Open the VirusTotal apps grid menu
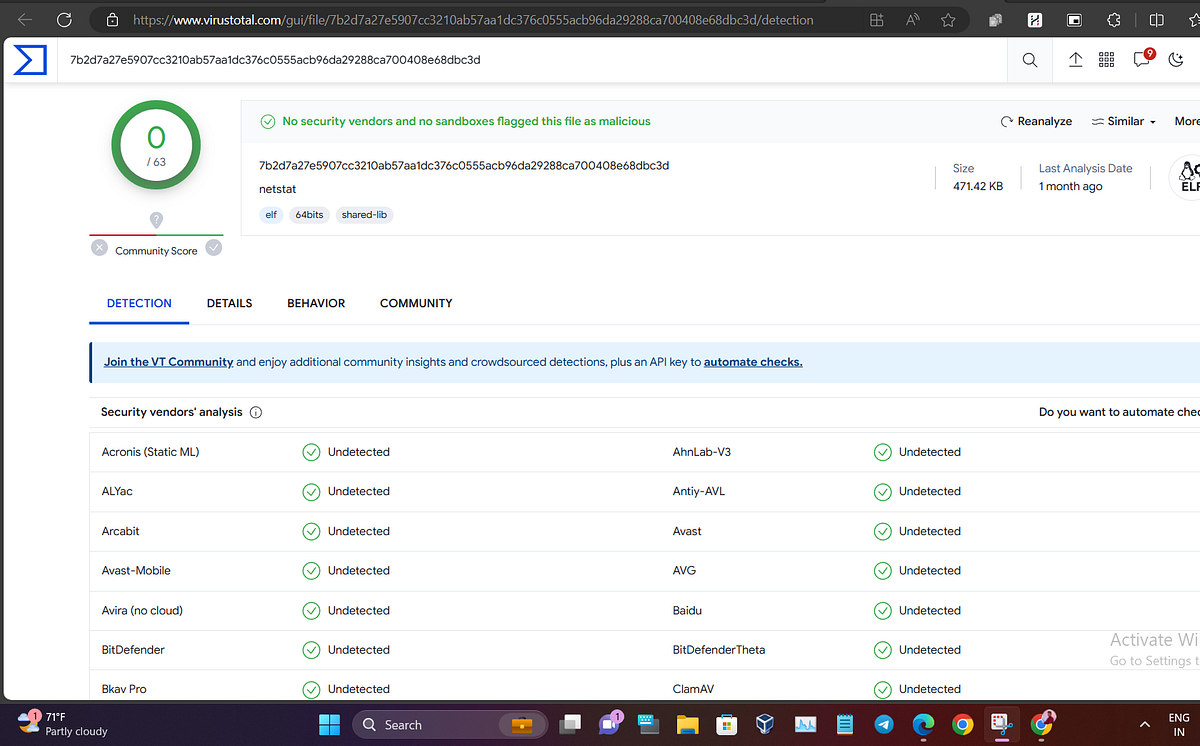1200x746 pixels. tap(1106, 60)
